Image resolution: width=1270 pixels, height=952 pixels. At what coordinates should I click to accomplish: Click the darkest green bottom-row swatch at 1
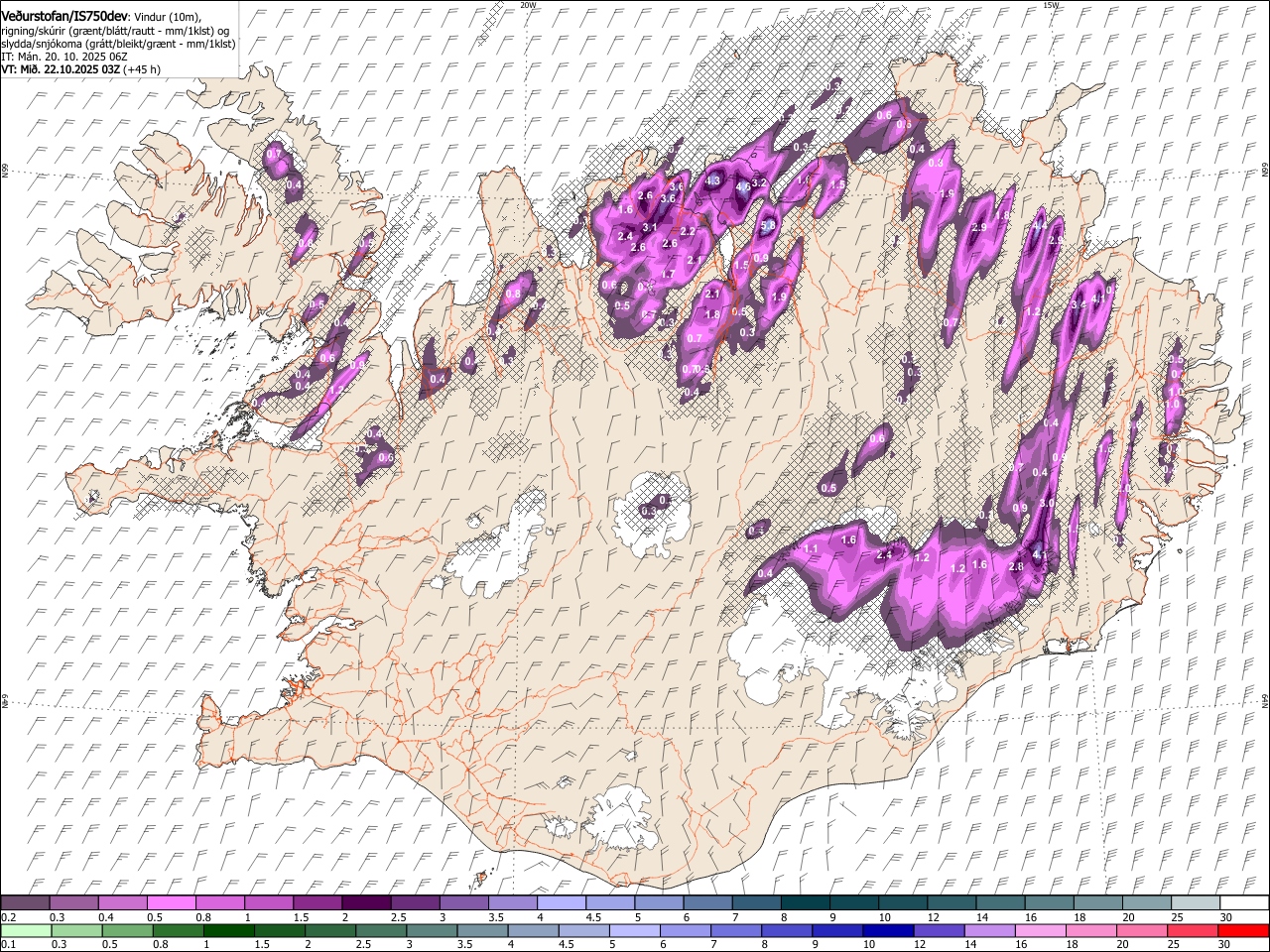click(x=229, y=930)
